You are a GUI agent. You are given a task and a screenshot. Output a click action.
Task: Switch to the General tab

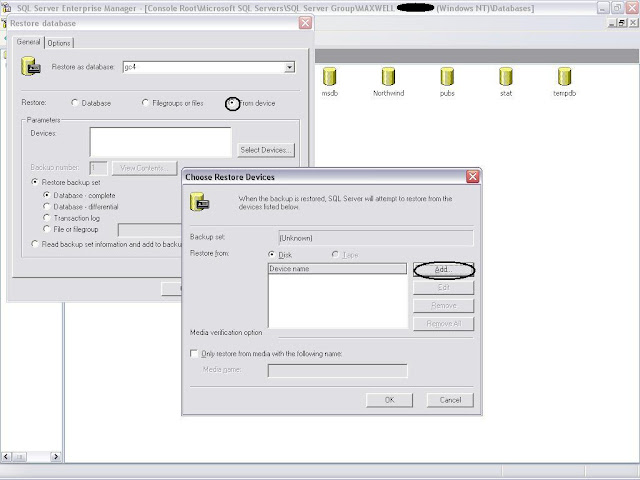[x=29, y=42]
